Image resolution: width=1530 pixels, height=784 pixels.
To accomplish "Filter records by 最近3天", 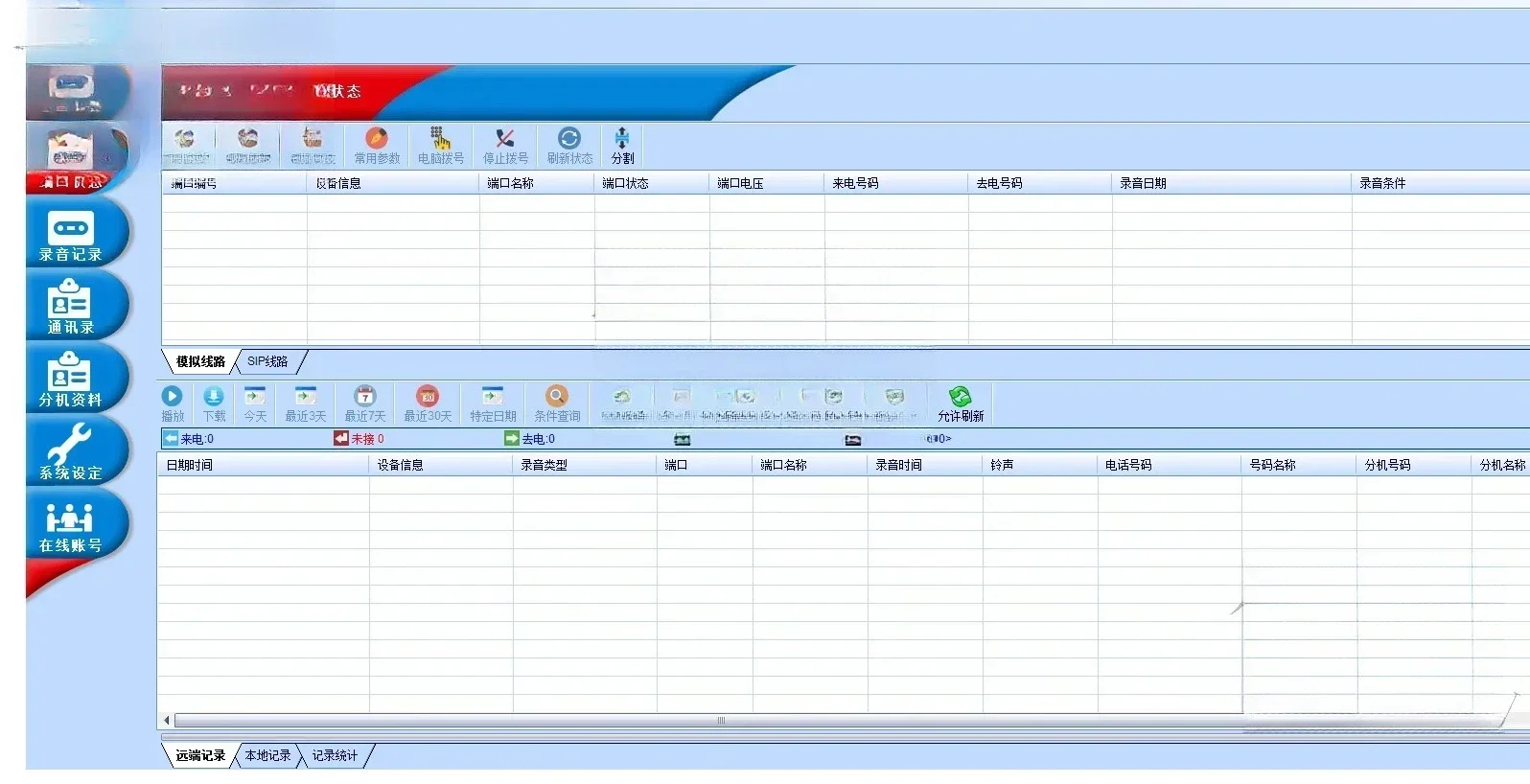I will coord(305,404).
